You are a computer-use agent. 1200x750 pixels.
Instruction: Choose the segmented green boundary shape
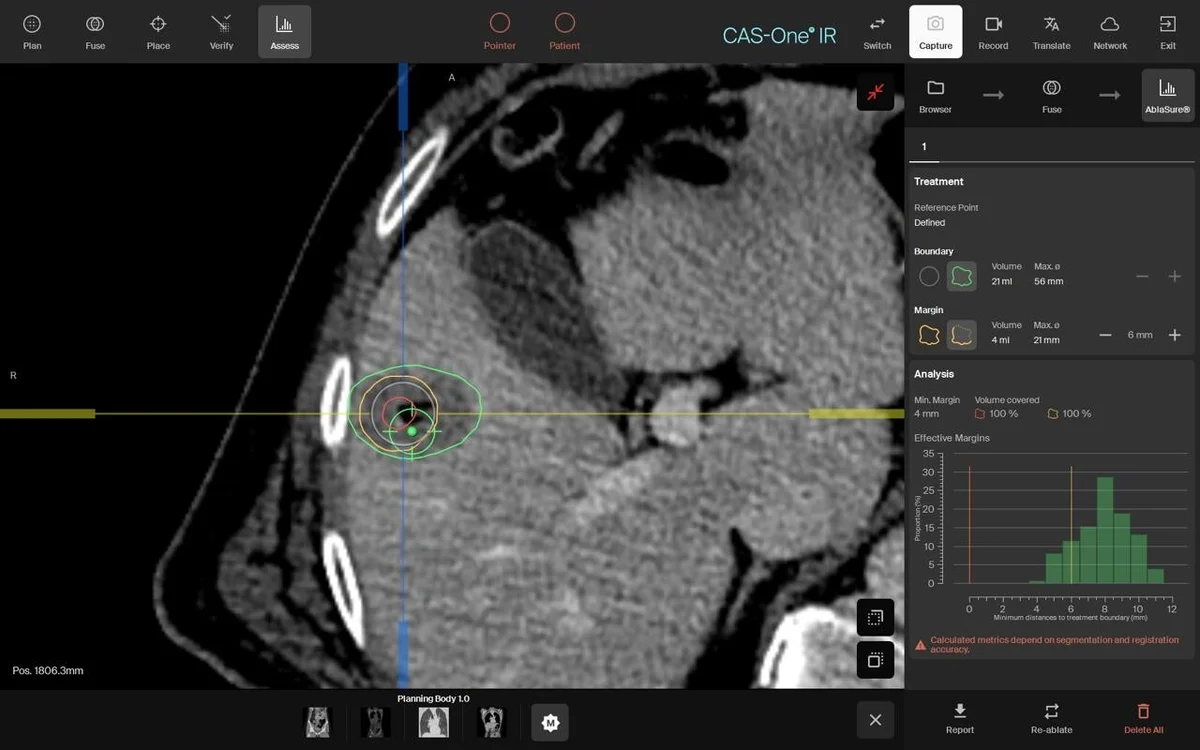coord(962,276)
